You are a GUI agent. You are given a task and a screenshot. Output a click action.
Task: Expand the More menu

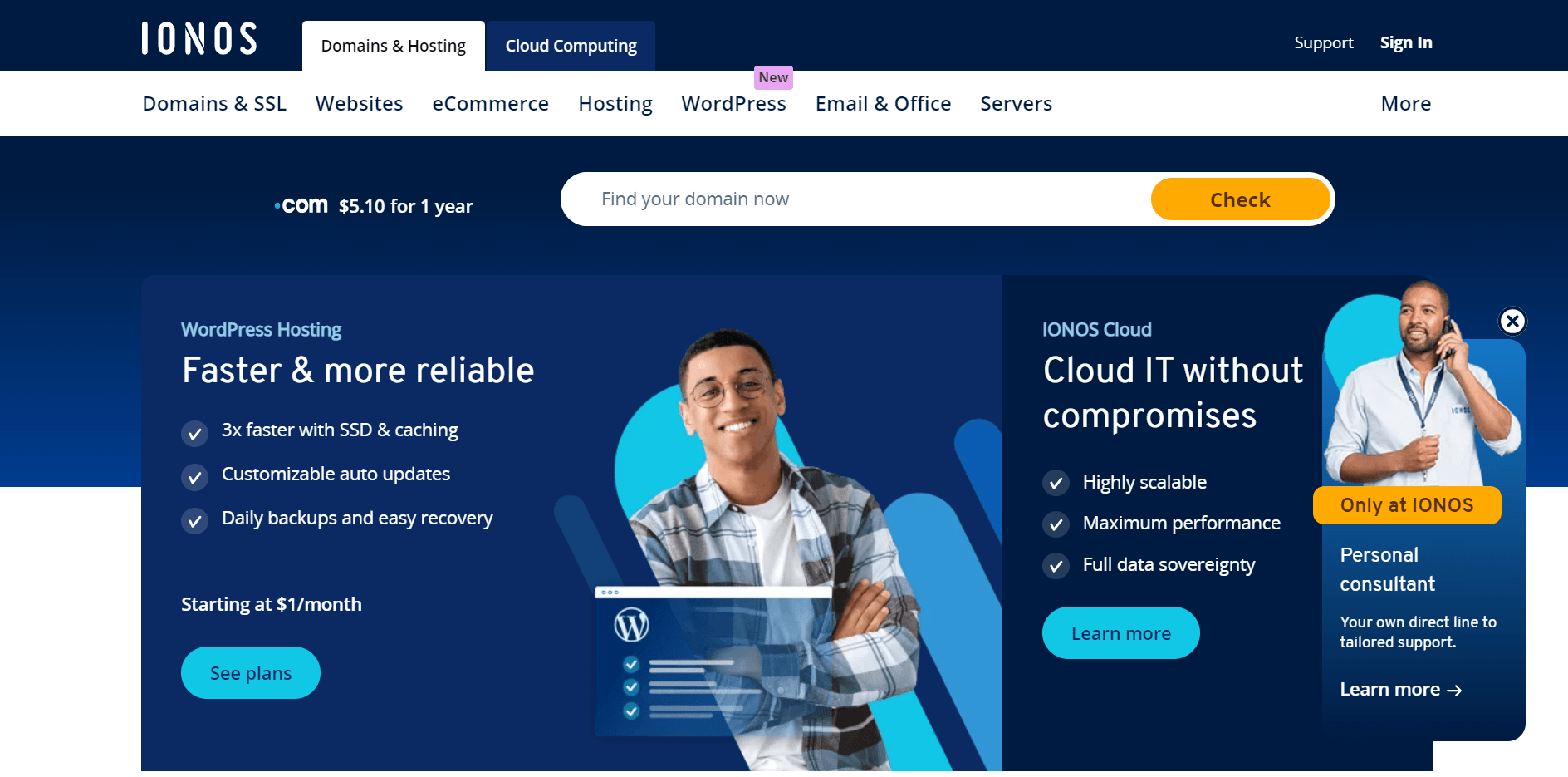tap(1405, 104)
